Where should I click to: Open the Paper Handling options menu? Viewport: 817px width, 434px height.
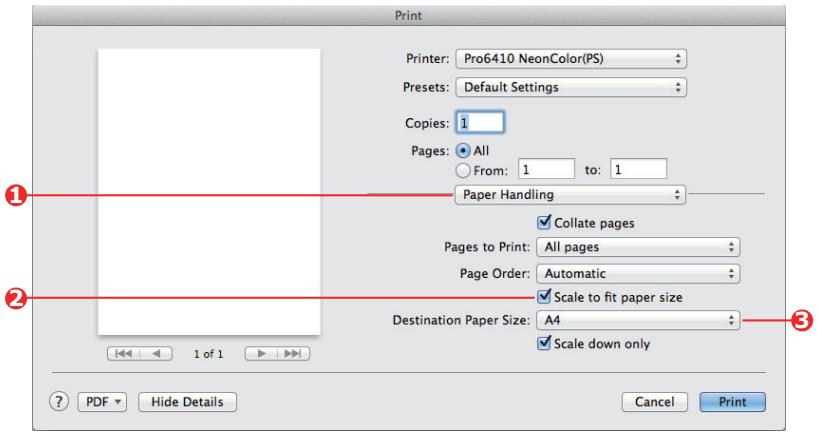pos(570,195)
